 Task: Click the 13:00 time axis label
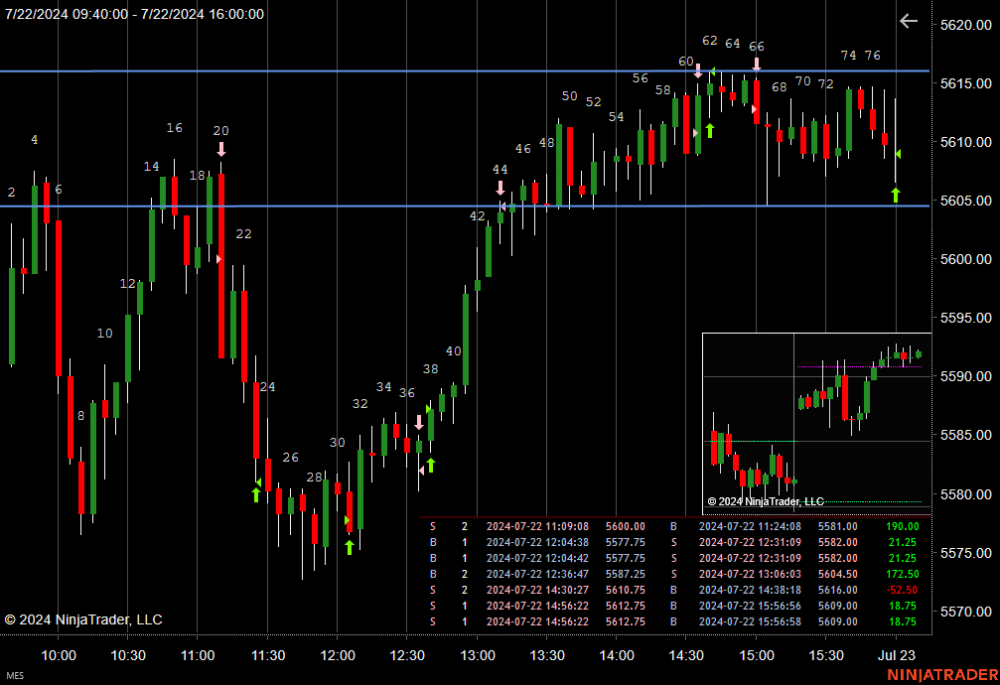tap(478, 655)
